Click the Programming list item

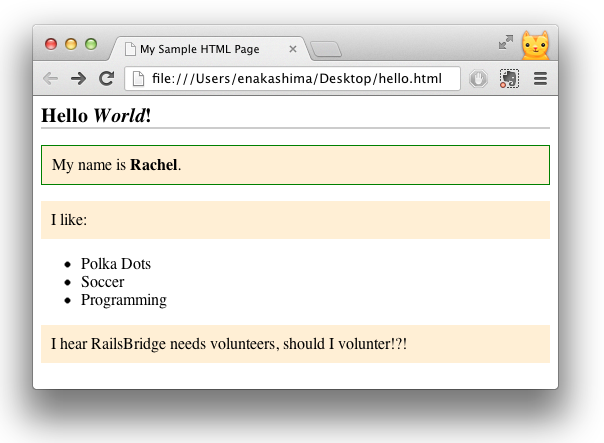[124, 300]
